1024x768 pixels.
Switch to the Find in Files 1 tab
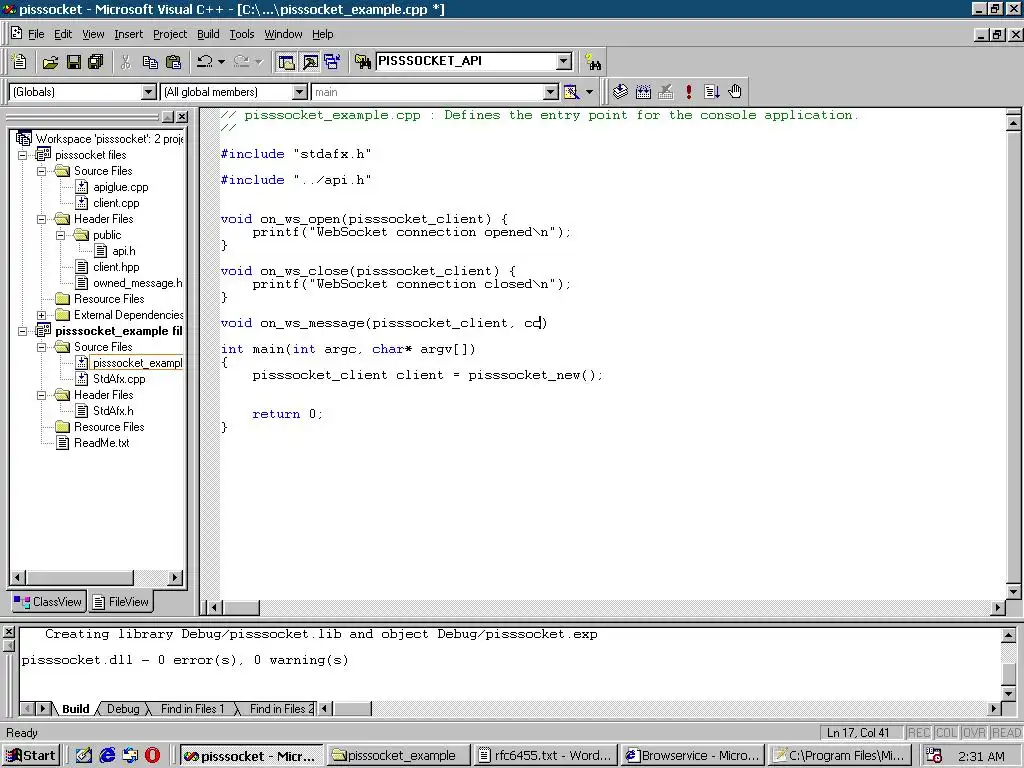pyautogui.click(x=192, y=709)
